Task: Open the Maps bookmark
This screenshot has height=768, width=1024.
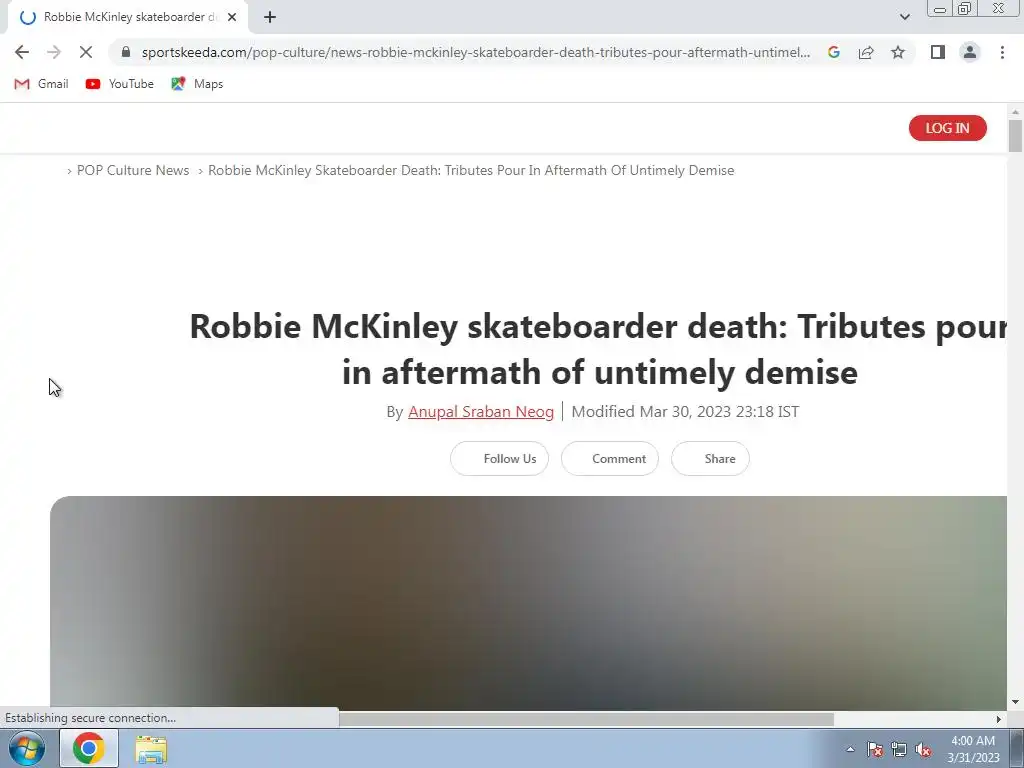Action: coord(197,84)
